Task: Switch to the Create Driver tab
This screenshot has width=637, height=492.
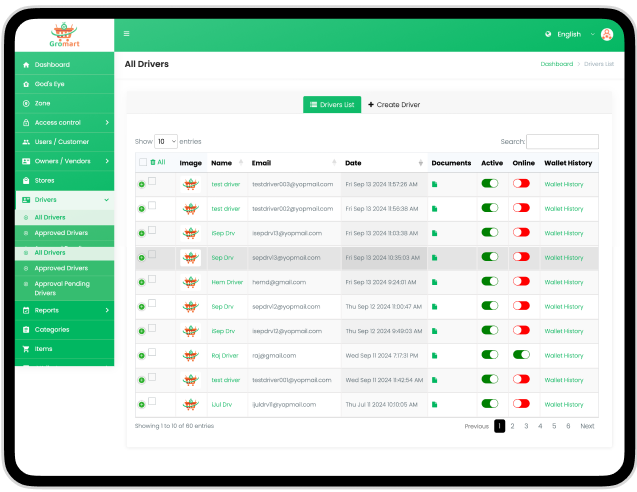Action: click(394, 104)
